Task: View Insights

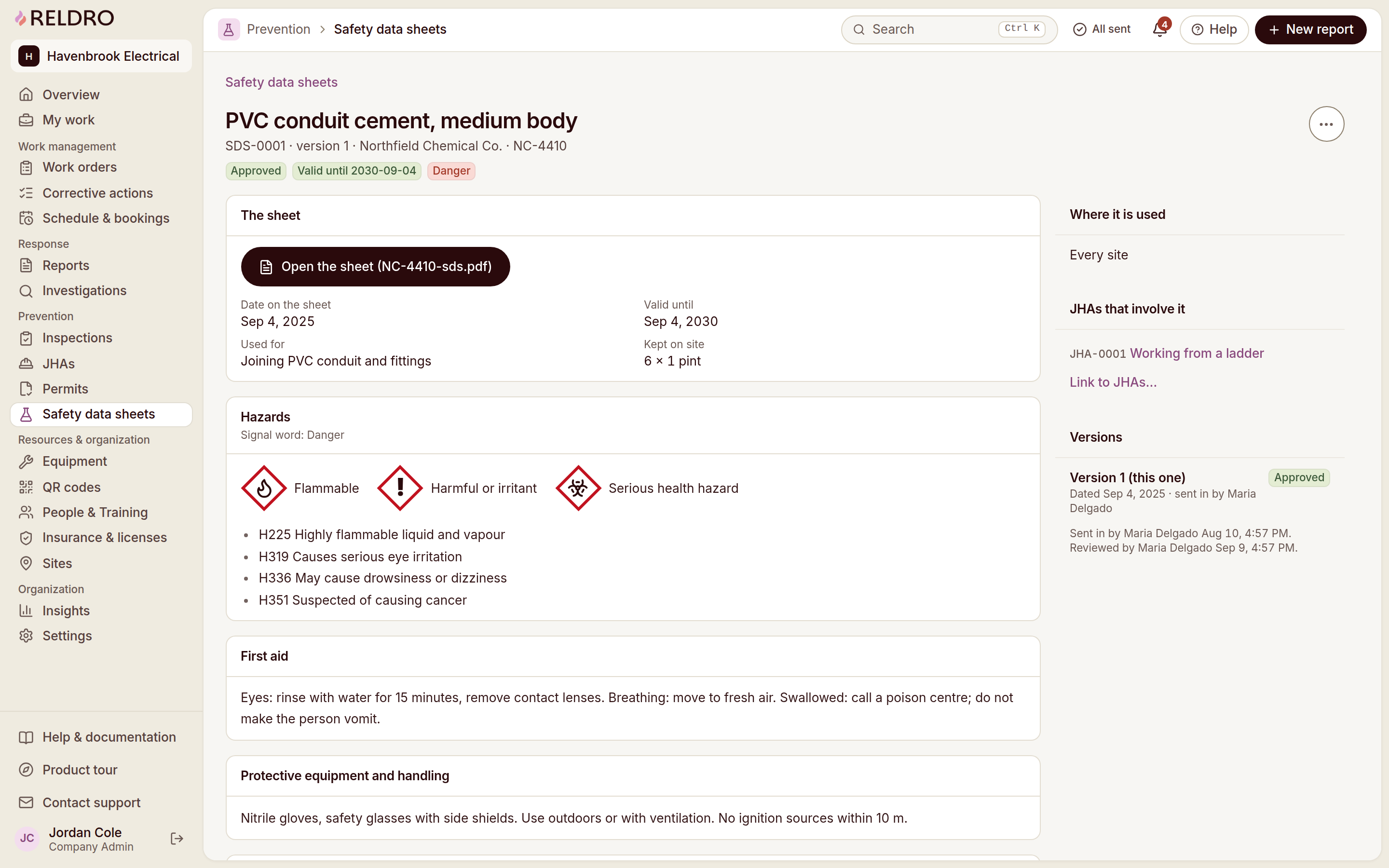Action: [101, 611]
